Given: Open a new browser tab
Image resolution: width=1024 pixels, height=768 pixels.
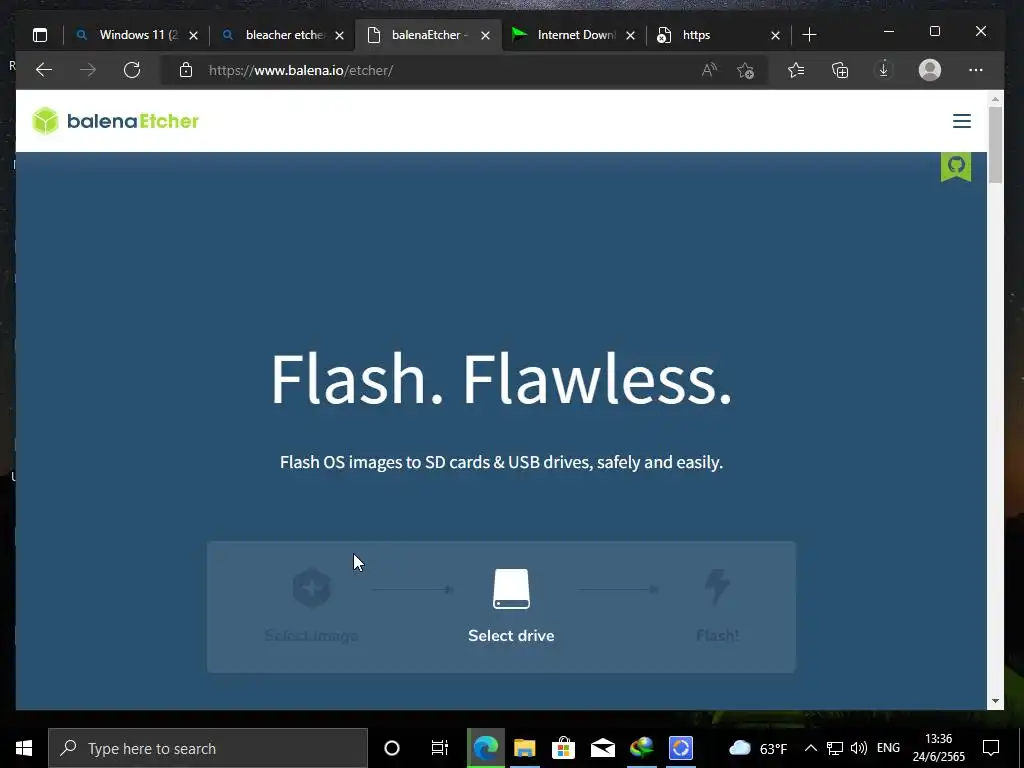Looking at the screenshot, I should tap(809, 35).
